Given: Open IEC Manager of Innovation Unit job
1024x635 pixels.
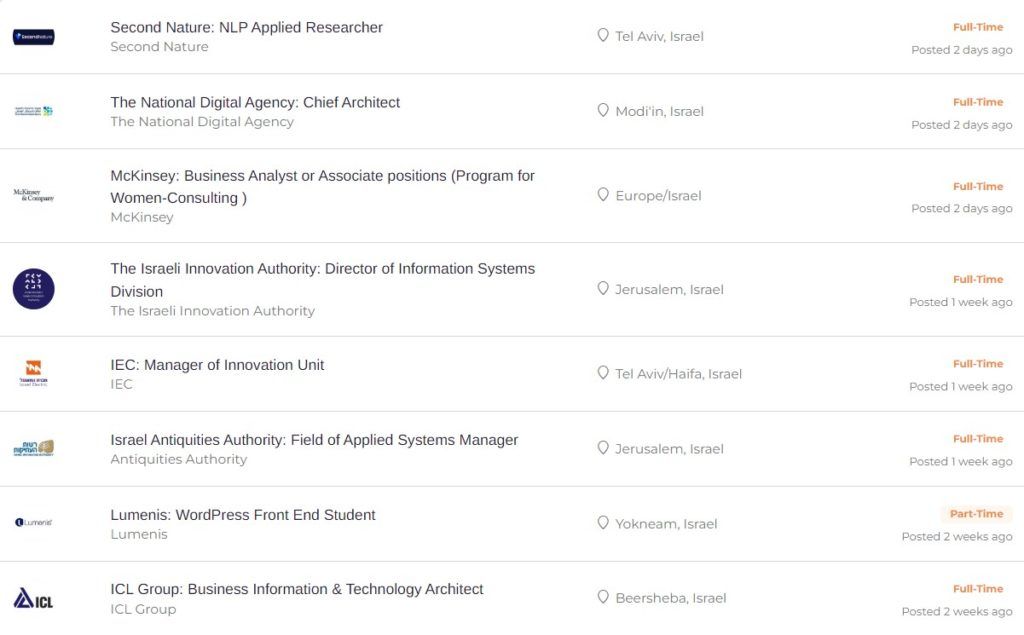Looking at the screenshot, I should point(217,365).
